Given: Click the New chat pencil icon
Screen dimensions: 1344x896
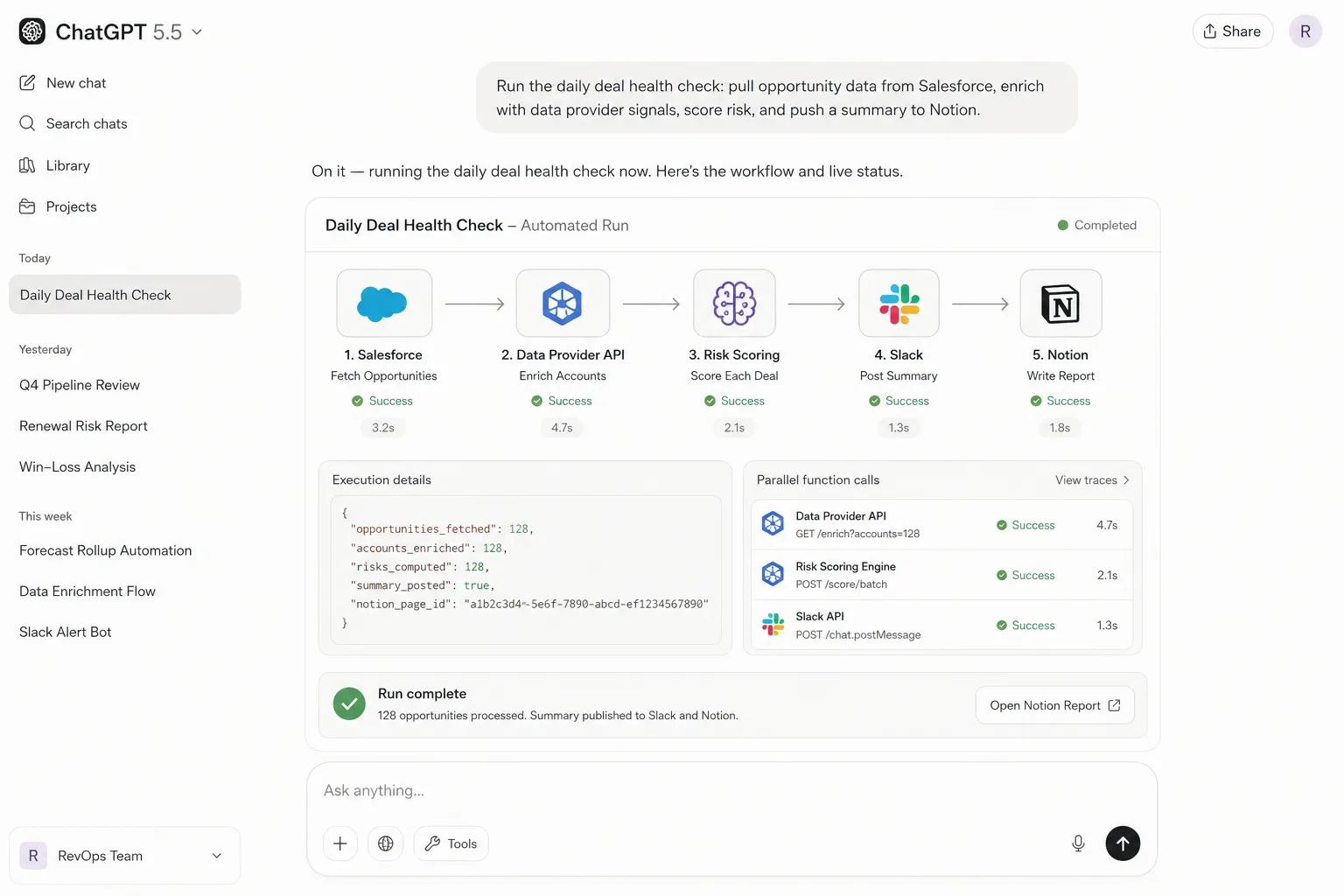Looking at the screenshot, I should click(27, 83).
